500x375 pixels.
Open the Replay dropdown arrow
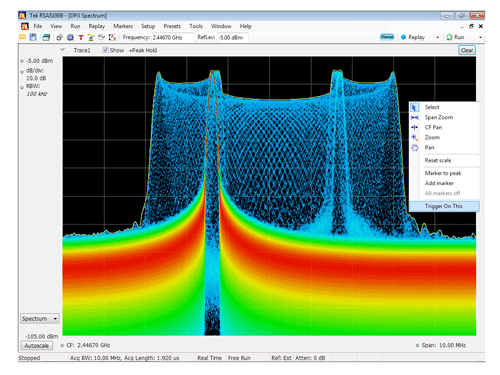438,37
